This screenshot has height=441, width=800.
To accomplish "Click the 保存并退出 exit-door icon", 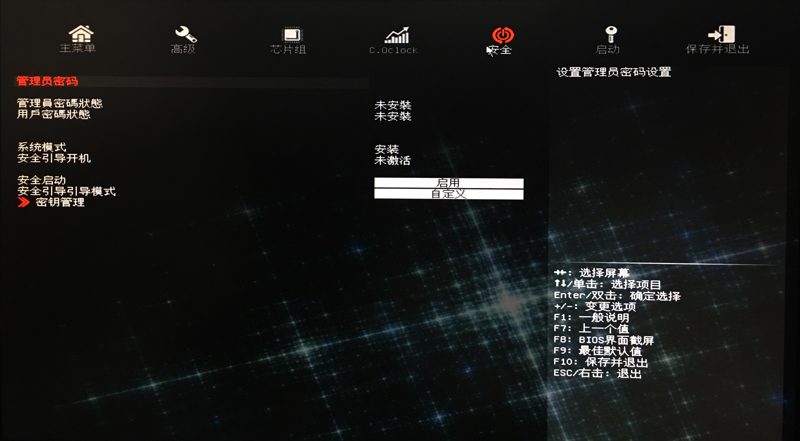I will 721,34.
